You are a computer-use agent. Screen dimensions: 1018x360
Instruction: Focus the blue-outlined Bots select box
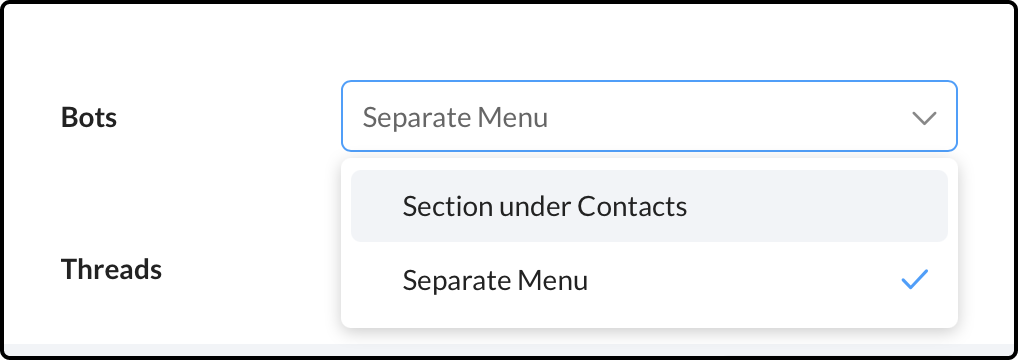(649, 116)
